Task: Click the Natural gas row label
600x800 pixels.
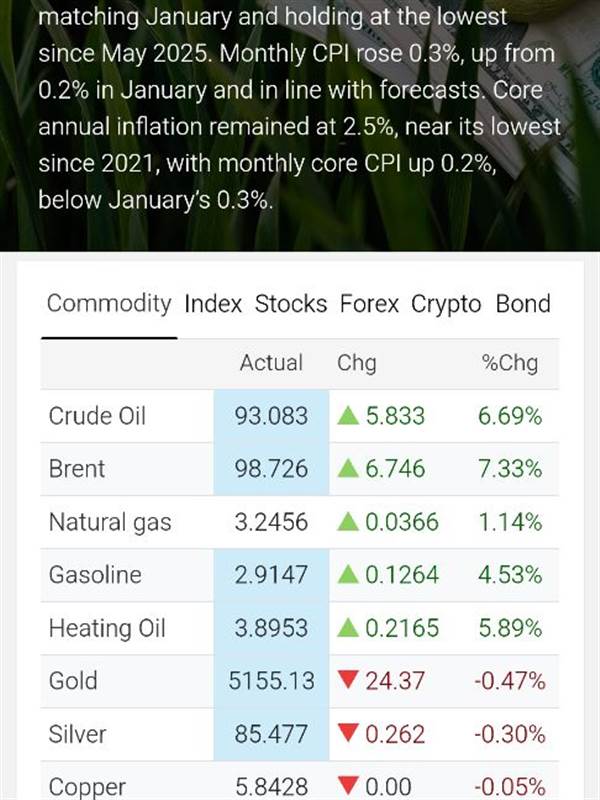Action: pyautogui.click(x=110, y=522)
